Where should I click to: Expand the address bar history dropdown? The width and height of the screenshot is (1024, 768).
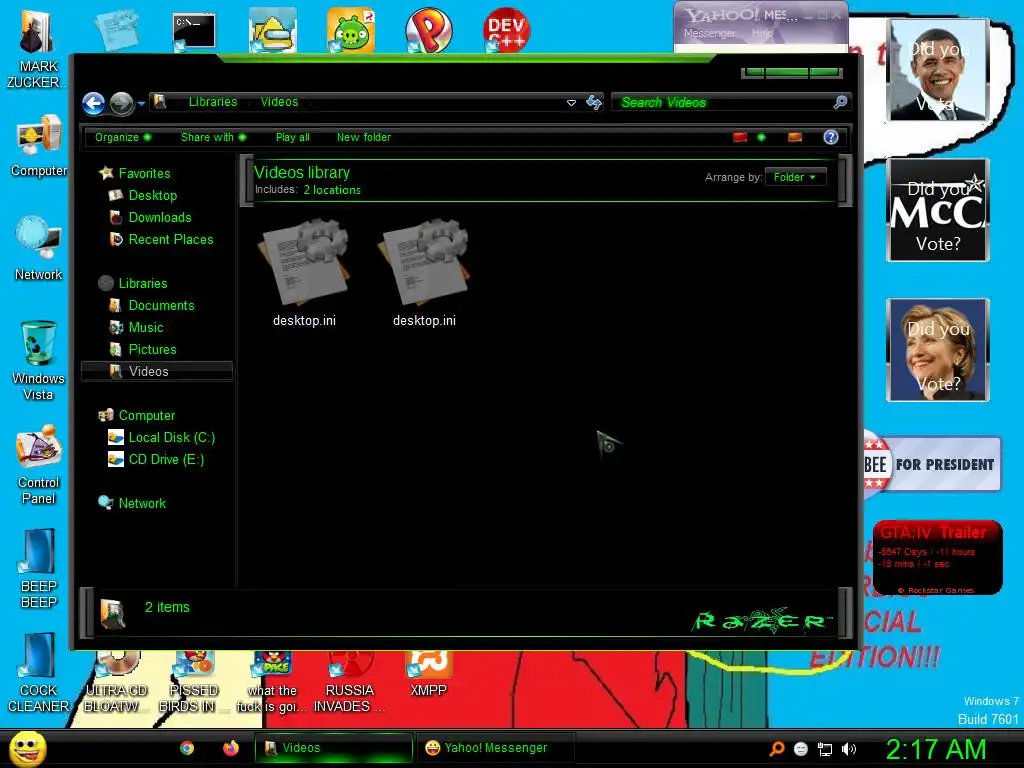tap(571, 103)
